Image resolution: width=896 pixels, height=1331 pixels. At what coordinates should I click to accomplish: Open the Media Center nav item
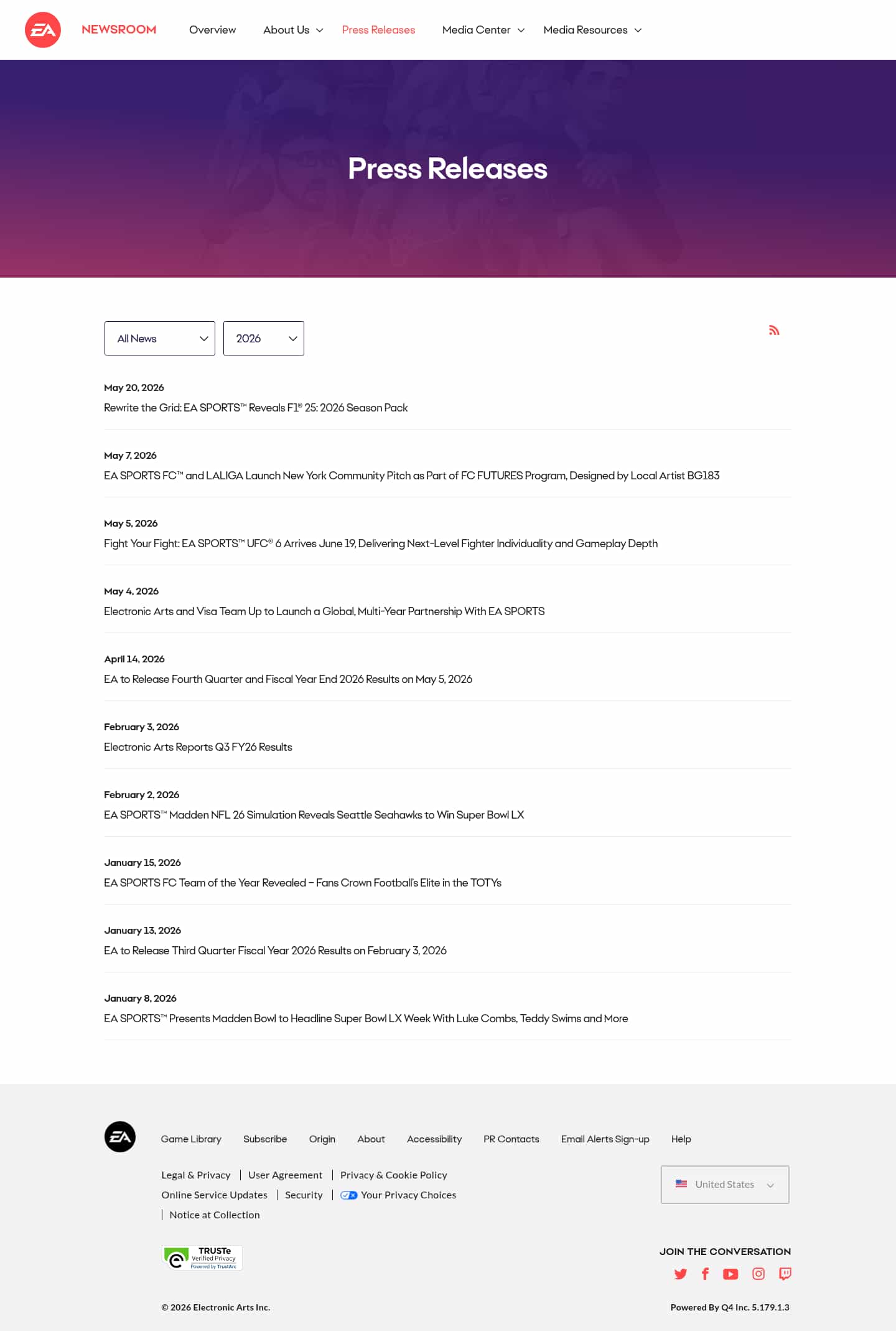[476, 30]
